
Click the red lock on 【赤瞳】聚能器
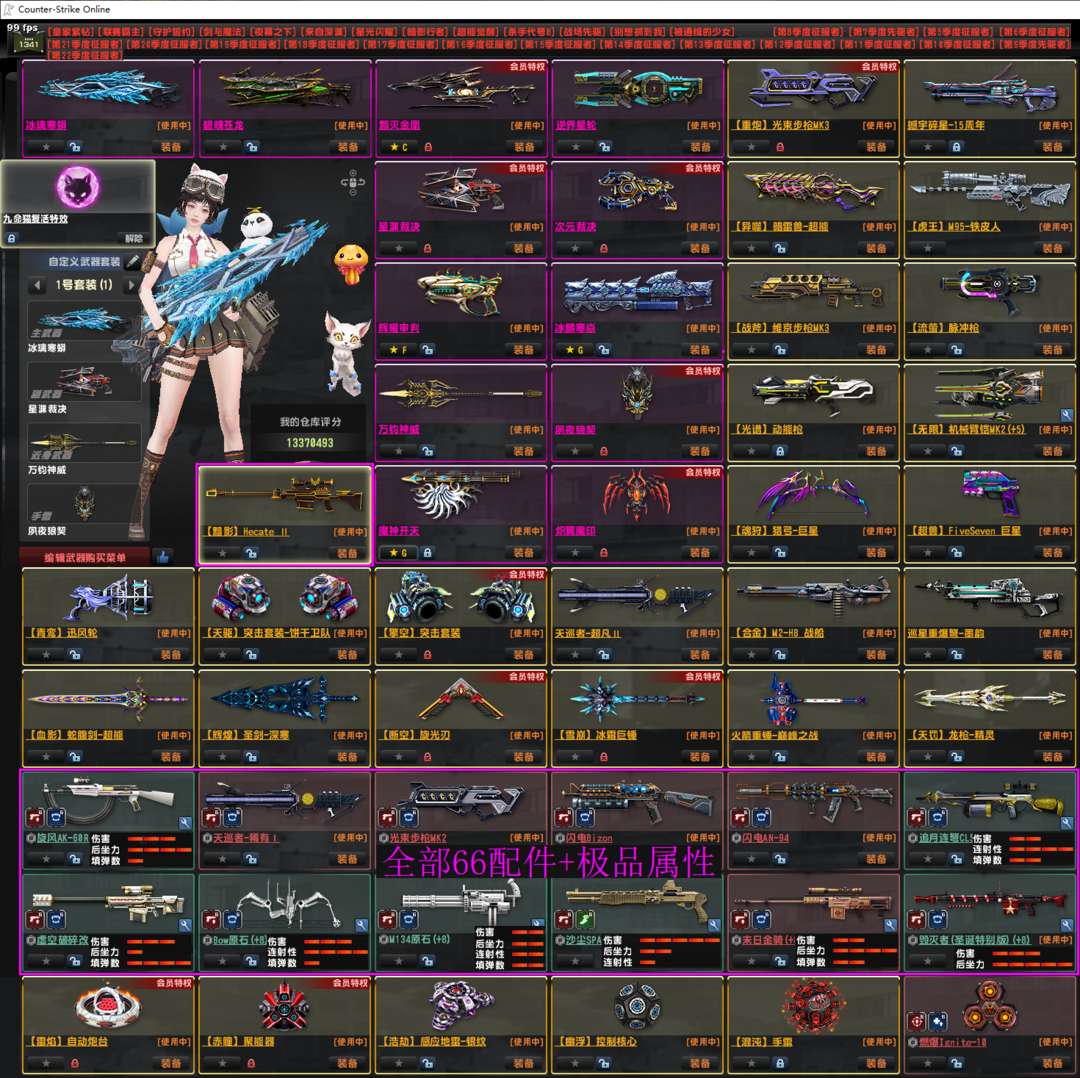251,1064
